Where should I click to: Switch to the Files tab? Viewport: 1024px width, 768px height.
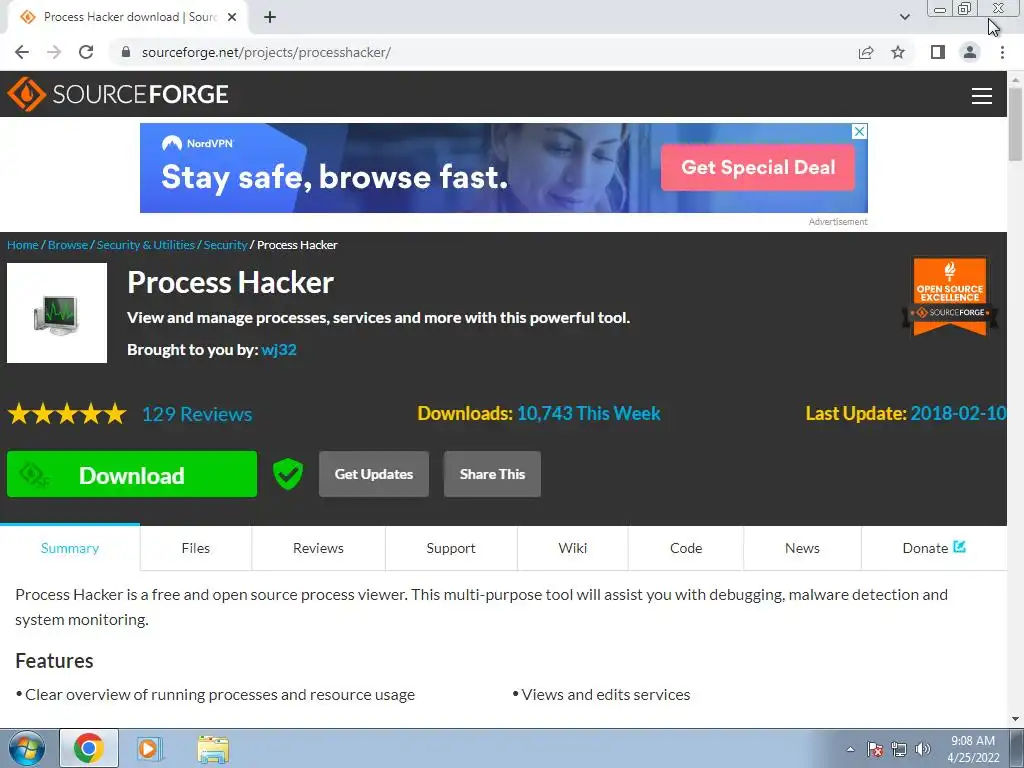pyautogui.click(x=196, y=548)
